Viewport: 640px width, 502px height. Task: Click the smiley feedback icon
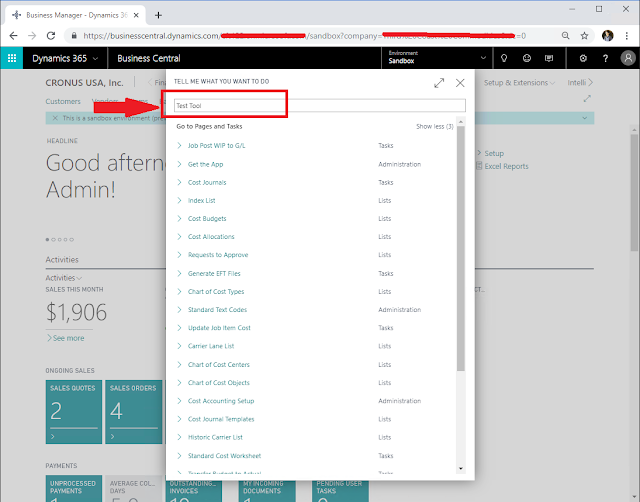[527, 58]
